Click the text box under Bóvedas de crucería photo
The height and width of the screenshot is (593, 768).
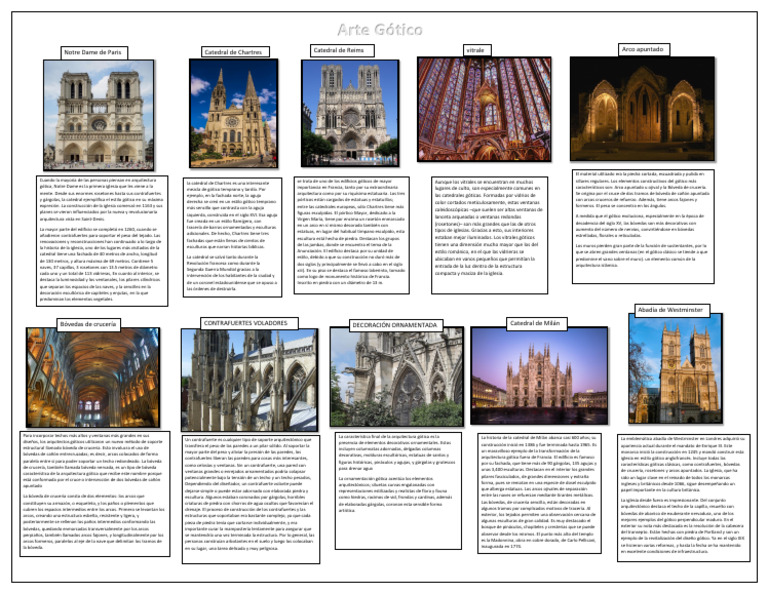(x=95, y=494)
